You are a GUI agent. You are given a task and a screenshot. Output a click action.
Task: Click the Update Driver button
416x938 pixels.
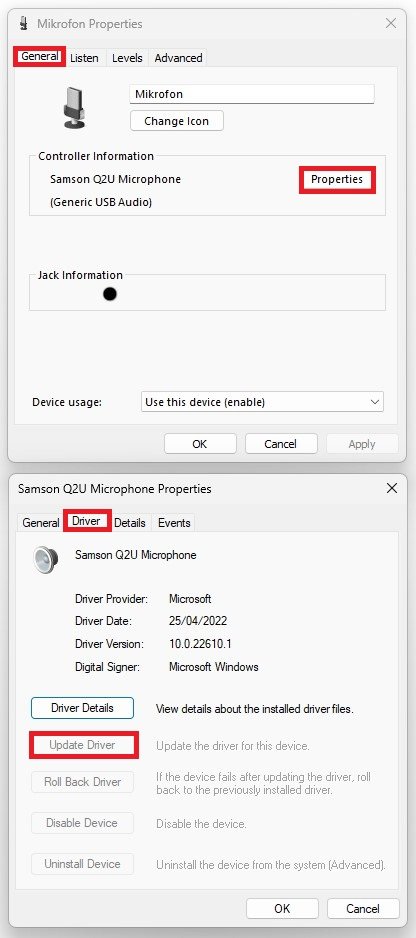tap(83, 745)
